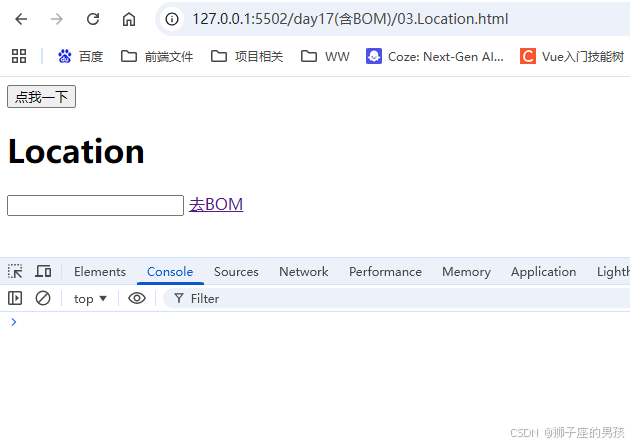This screenshot has height=444, width=630.
Task: Open the 项目相关 bookmark folder
Action: tap(247, 57)
